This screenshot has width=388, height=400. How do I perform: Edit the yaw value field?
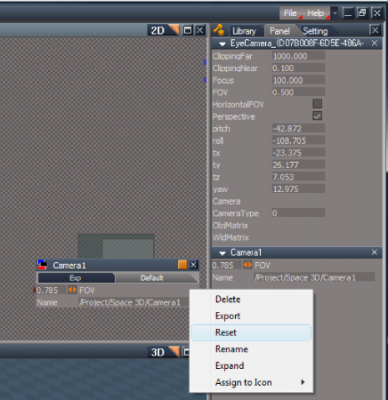coord(298,189)
